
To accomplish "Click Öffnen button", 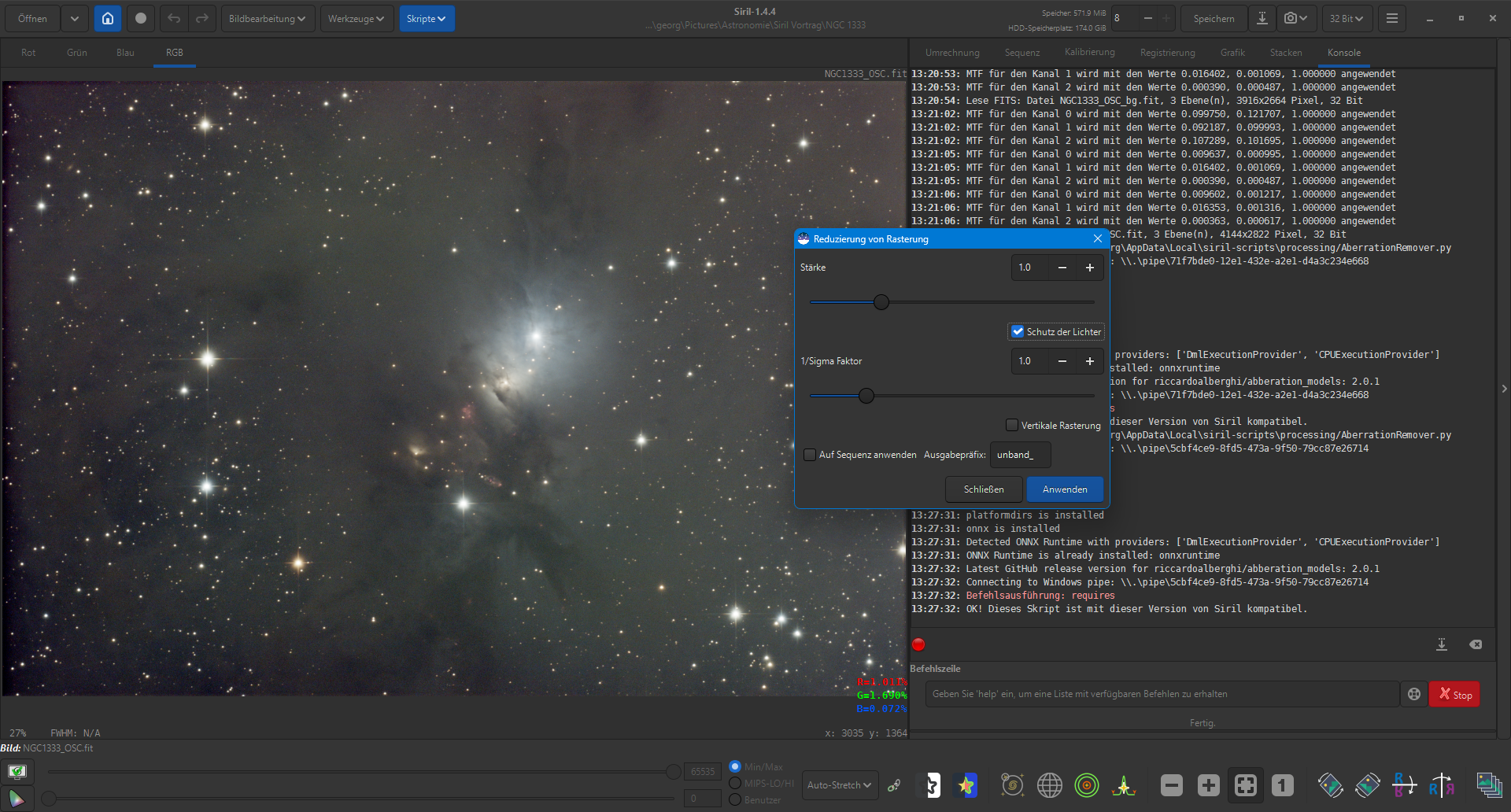I will point(32,18).
